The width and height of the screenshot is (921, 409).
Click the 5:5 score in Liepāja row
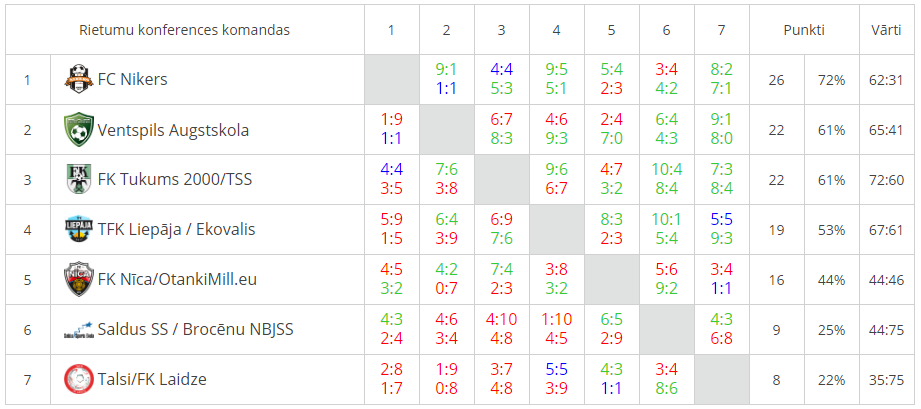pyautogui.click(x=721, y=220)
